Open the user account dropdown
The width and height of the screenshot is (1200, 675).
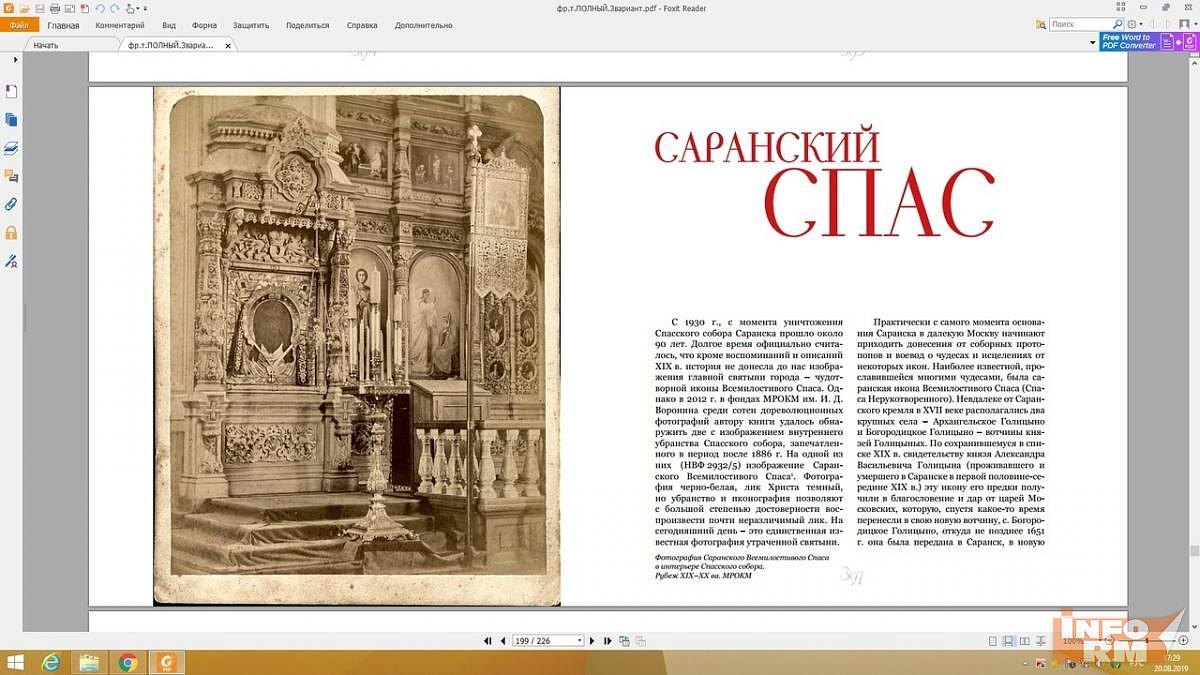tap(1188, 24)
